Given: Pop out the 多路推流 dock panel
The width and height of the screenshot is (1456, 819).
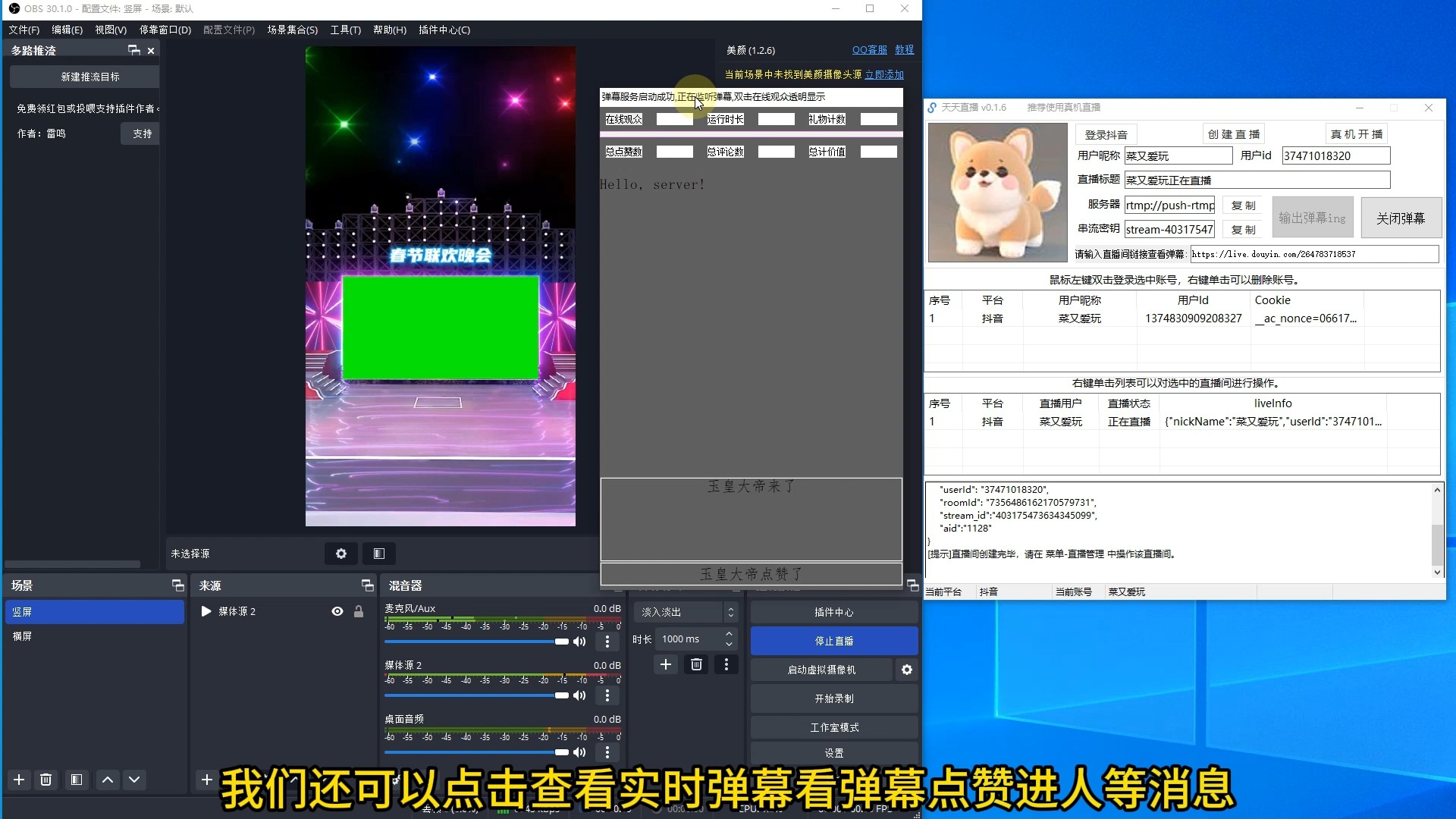Looking at the screenshot, I should [x=134, y=50].
